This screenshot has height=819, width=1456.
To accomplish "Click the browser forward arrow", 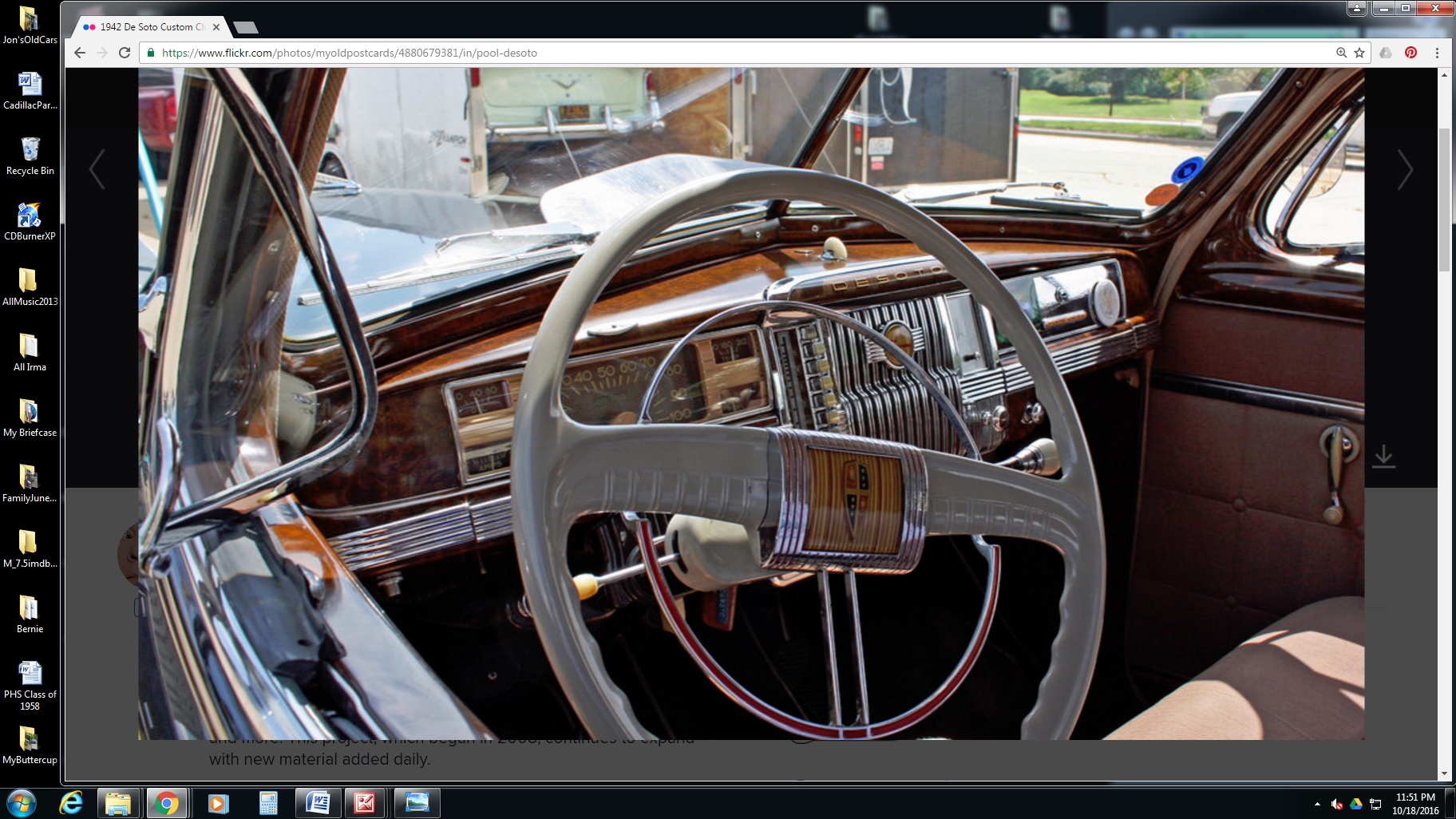I will [x=101, y=53].
